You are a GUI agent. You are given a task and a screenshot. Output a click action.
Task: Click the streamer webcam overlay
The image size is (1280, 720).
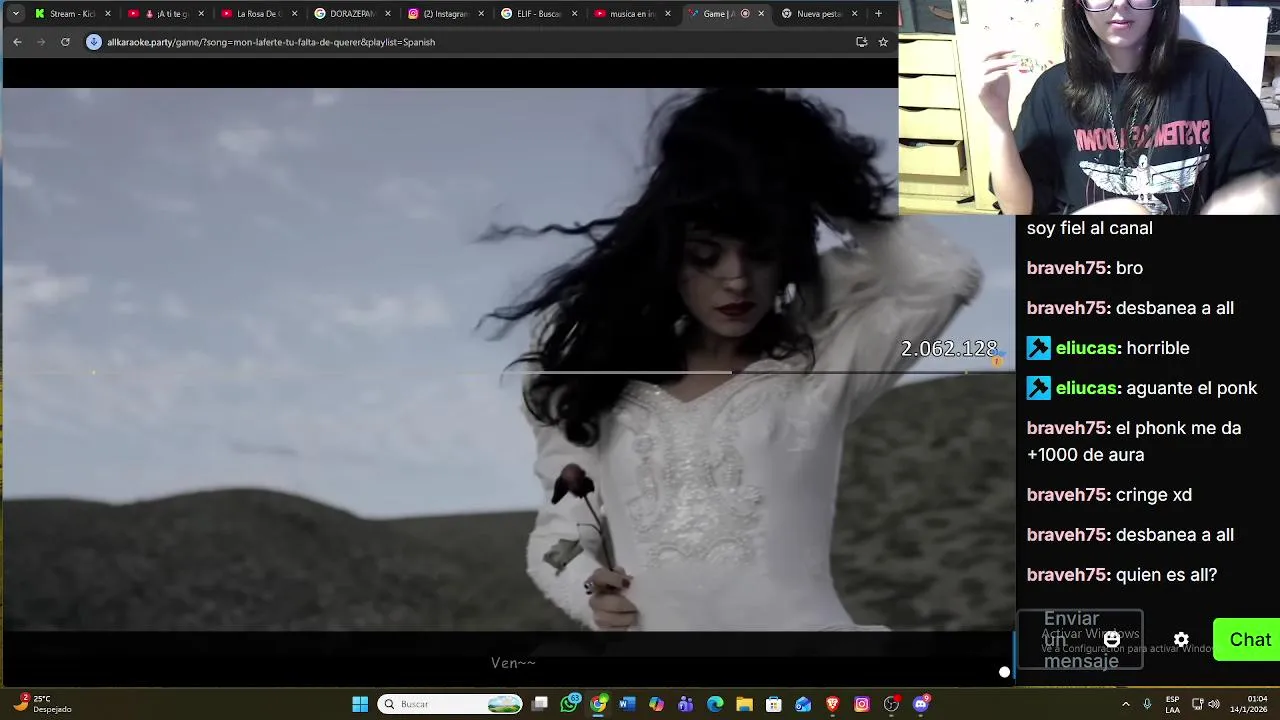pyautogui.click(x=1089, y=107)
